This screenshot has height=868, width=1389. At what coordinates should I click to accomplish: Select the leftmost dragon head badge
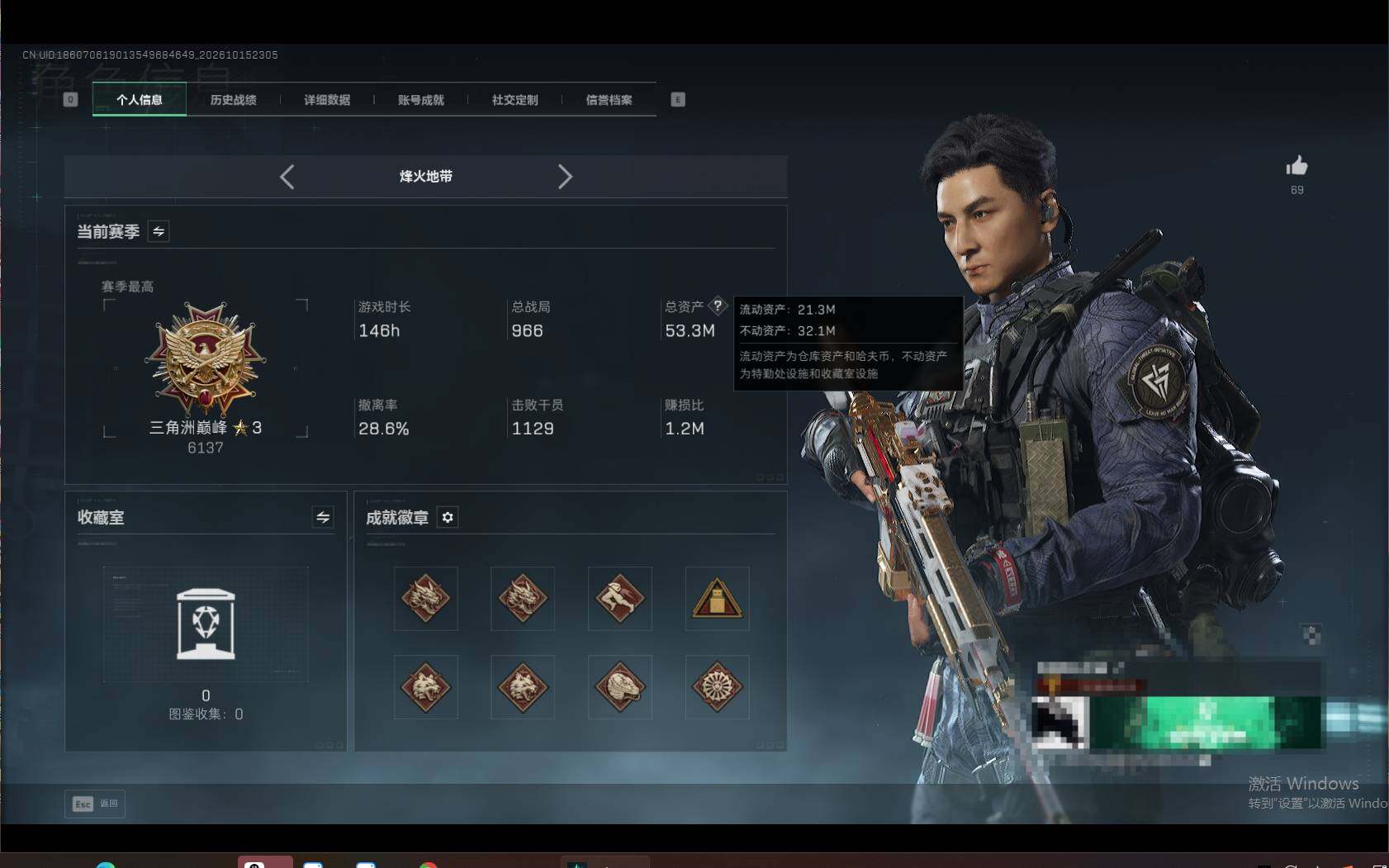[426, 598]
